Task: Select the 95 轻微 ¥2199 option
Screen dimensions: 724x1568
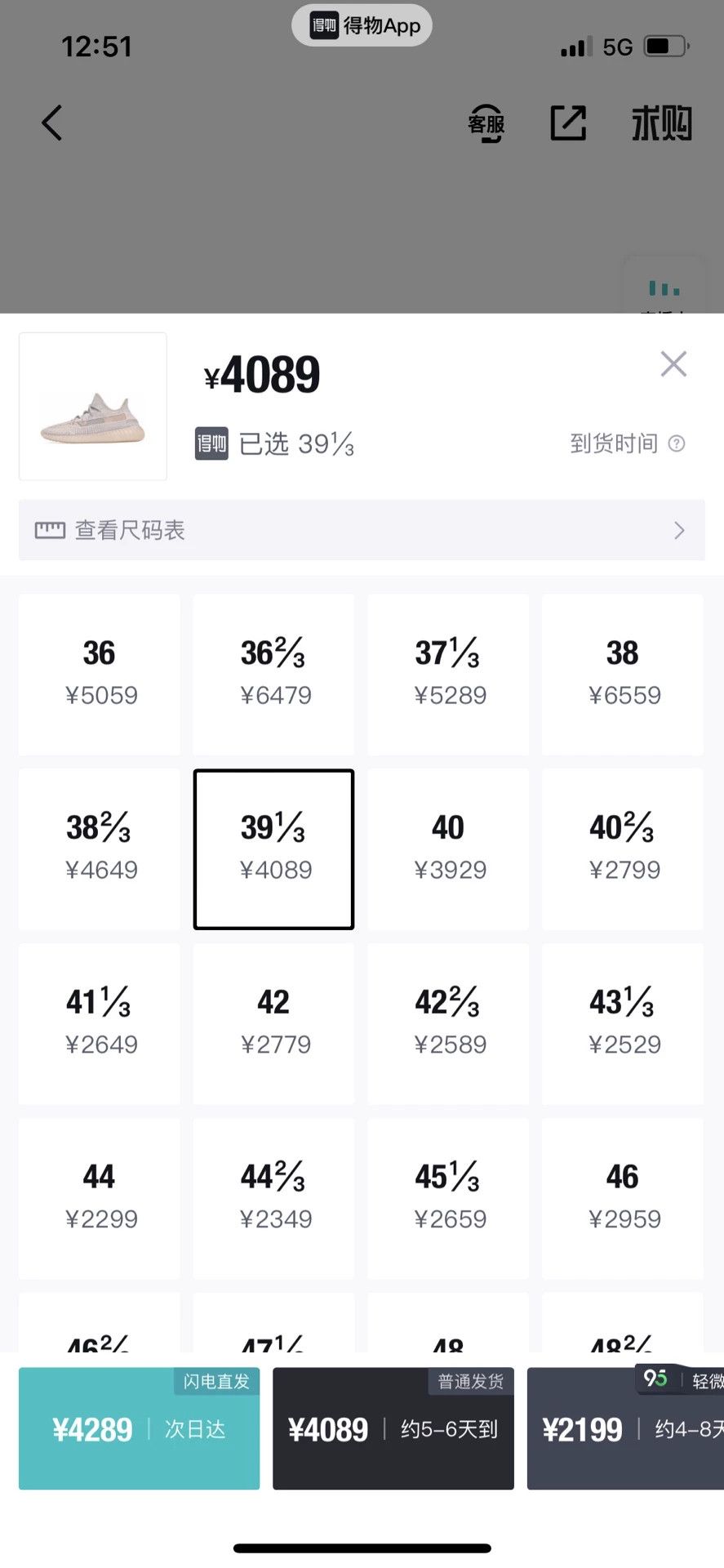Action: click(625, 1428)
